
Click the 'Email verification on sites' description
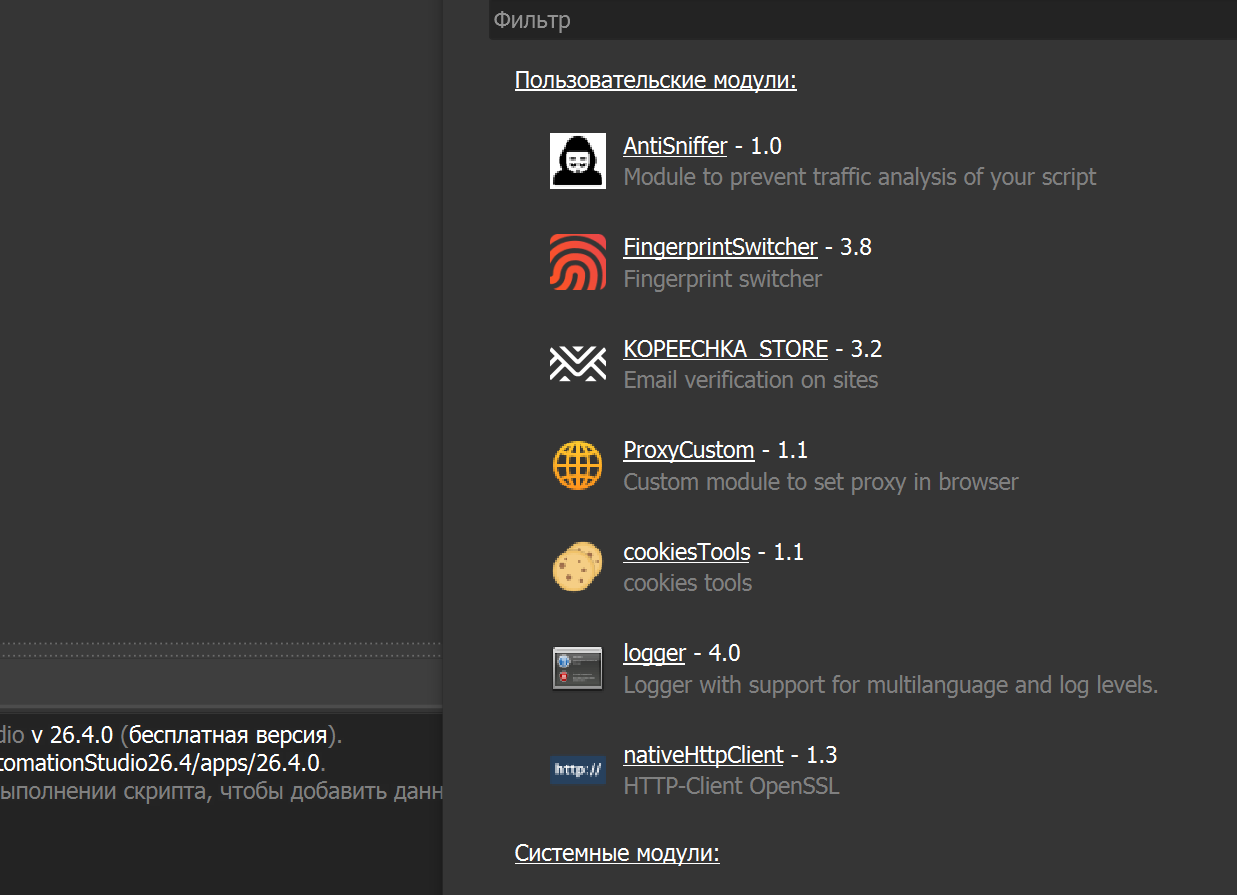[x=750, y=380]
